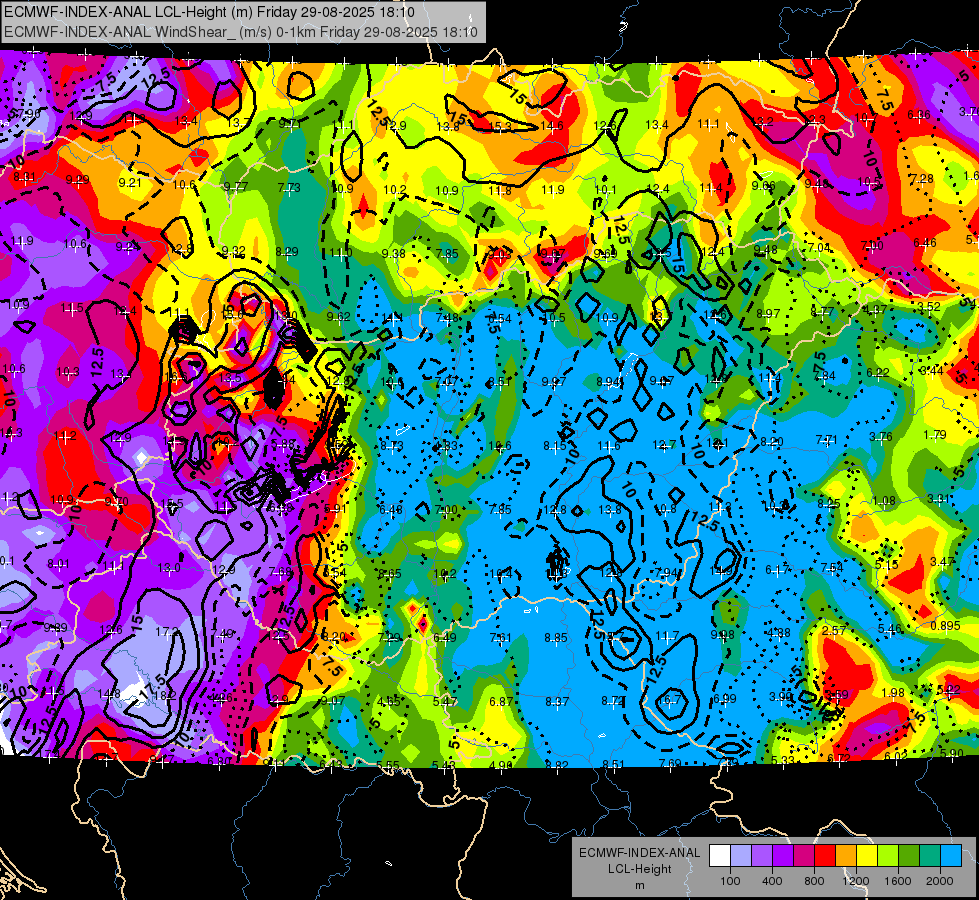Screen dimensions: 979x900
Task: Click the wind shear value 8.29
Action: [x=287, y=252]
